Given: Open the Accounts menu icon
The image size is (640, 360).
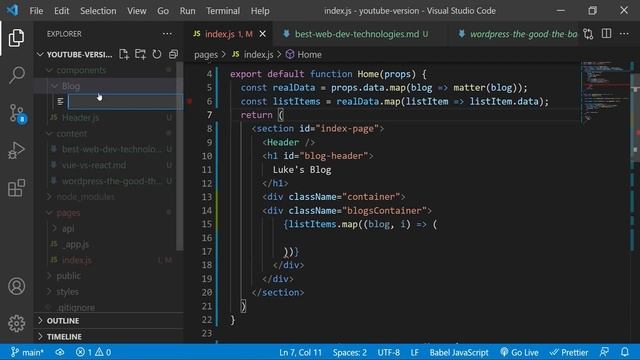Looking at the screenshot, I should (16, 286).
